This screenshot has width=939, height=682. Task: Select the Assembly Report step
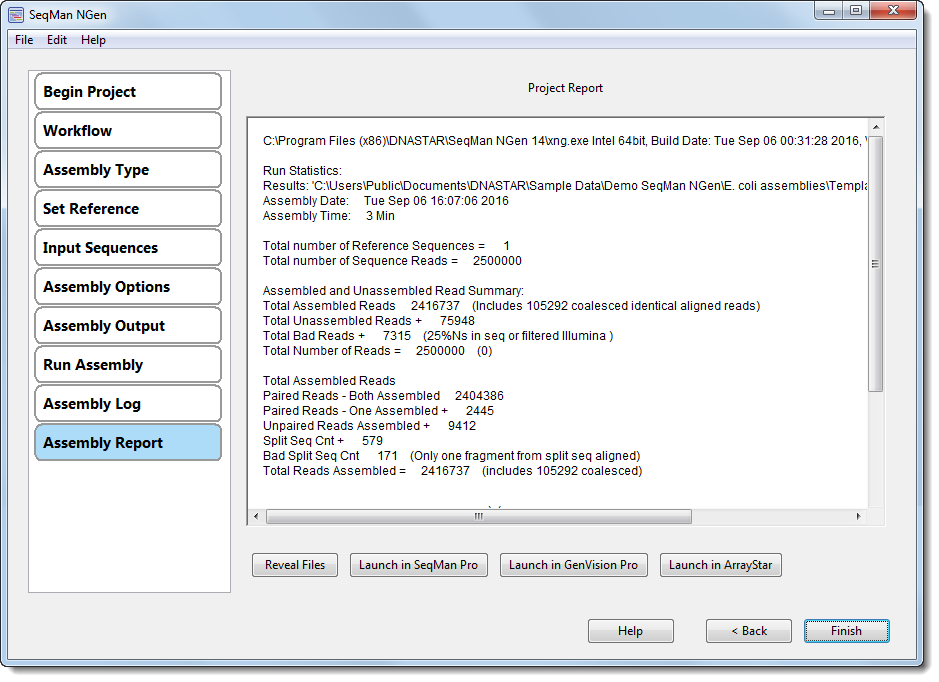[x=128, y=442]
